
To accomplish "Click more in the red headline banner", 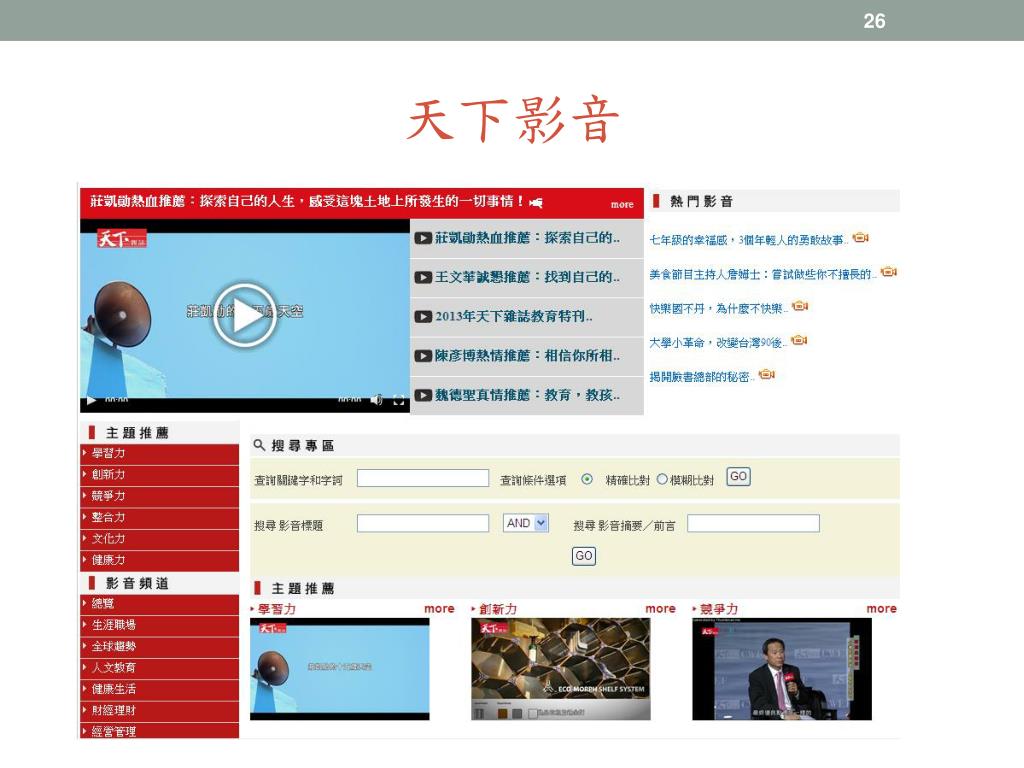I will click(x=622, y=204).
